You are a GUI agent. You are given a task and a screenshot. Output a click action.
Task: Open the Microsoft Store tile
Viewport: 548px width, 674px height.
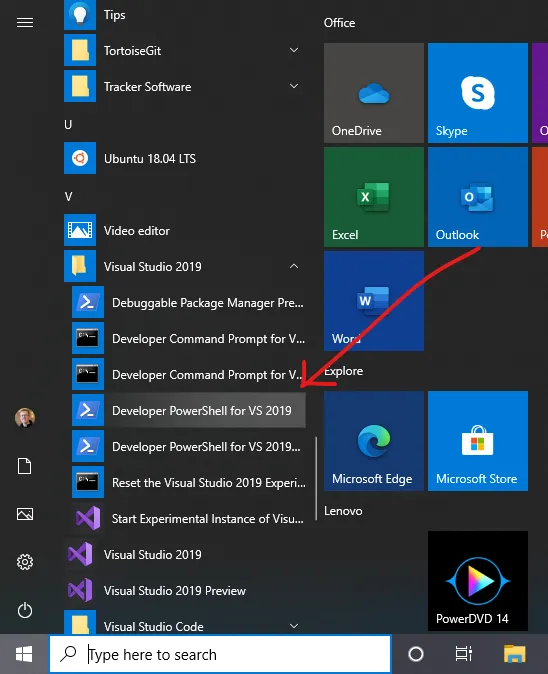(x=478, y=441)
